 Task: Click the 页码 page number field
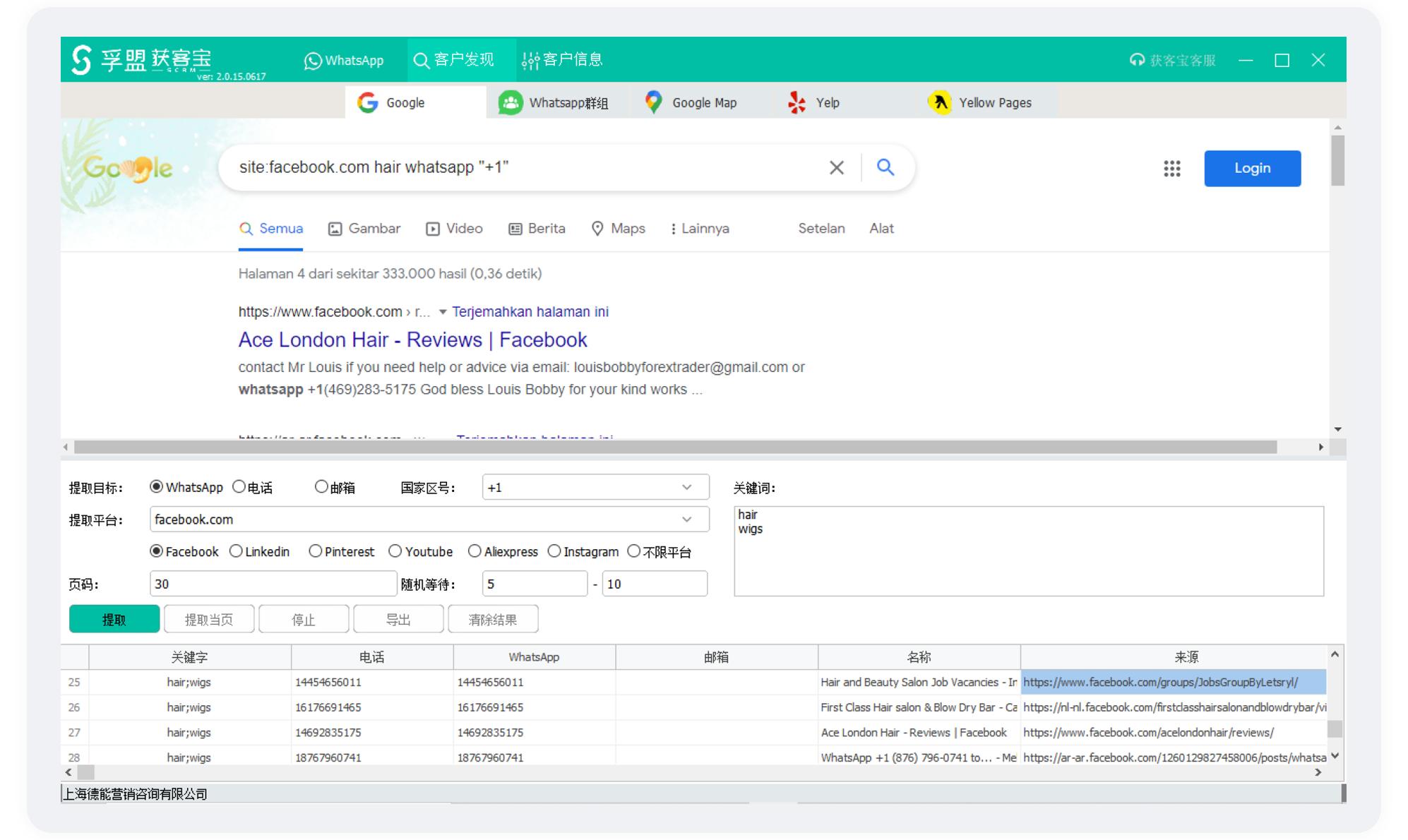273,584
